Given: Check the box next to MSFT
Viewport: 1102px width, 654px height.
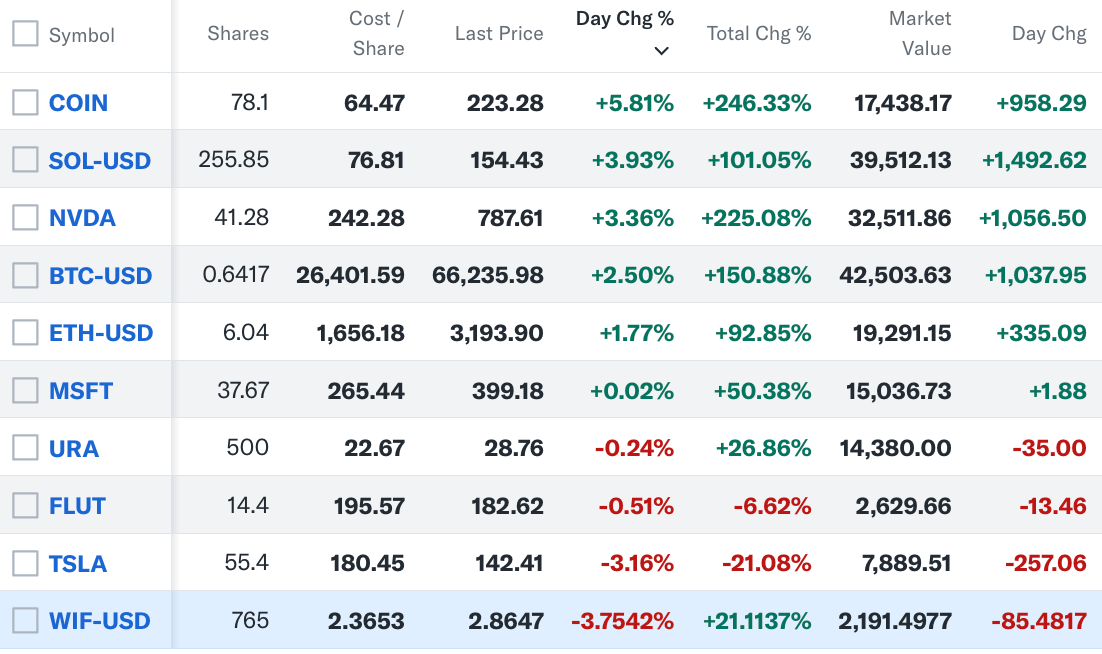Looking at the screenshot, I should click(x=25, y=390).
